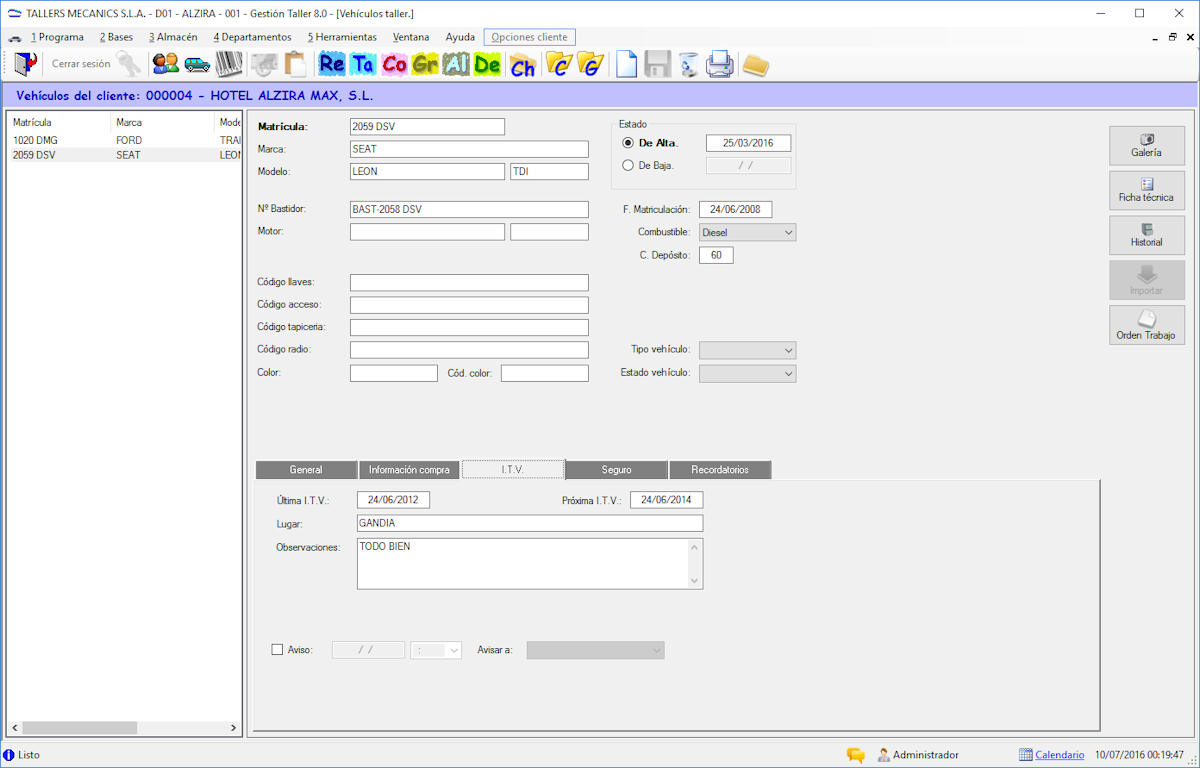Open the 'Avisar a' dropdown
The width and height of the screenshot is (1200, 768).
coord(596,650)
